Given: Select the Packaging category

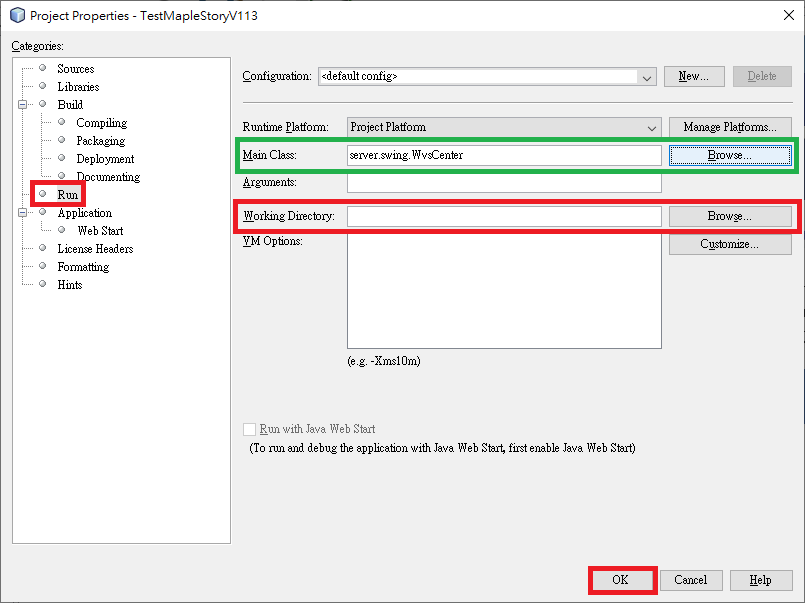Looking at the screenshot, I should pos(101,141).
